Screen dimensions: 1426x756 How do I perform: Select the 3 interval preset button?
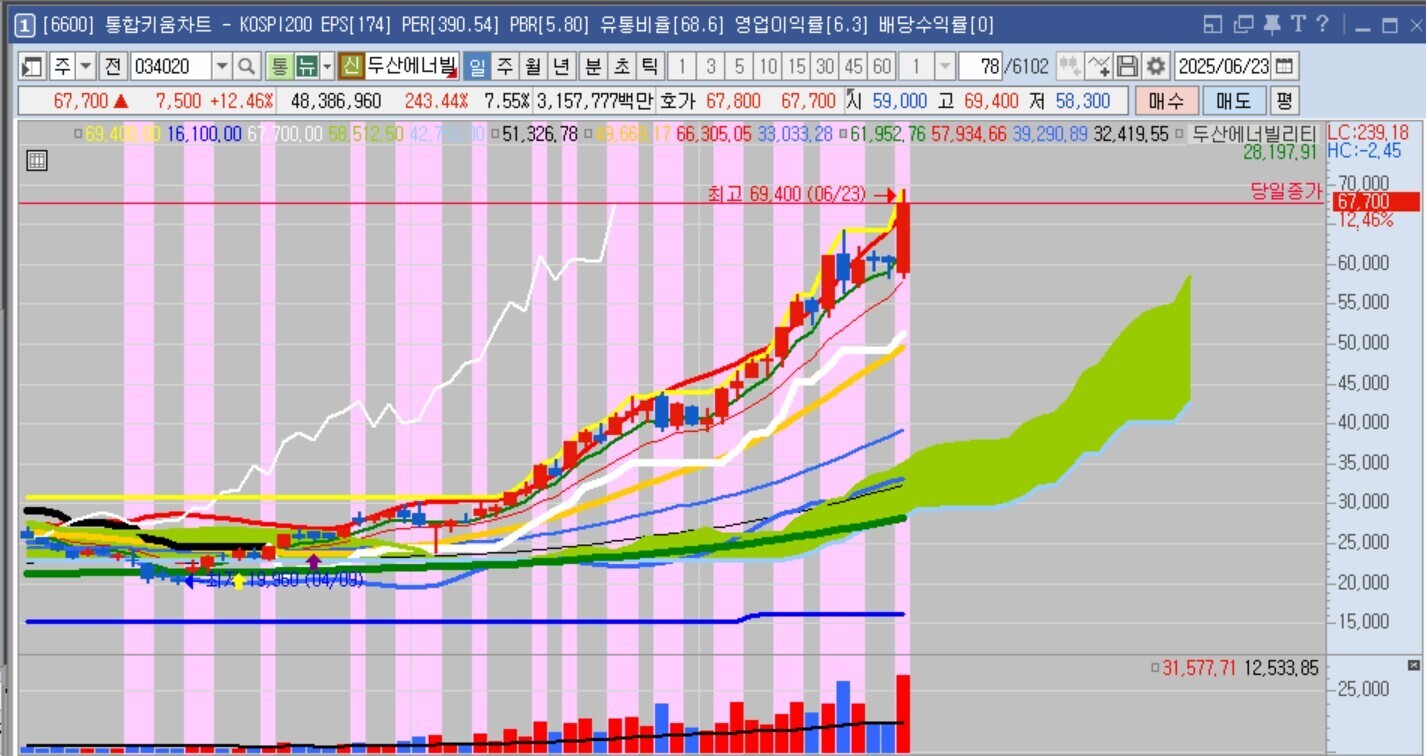click(711, 67)
